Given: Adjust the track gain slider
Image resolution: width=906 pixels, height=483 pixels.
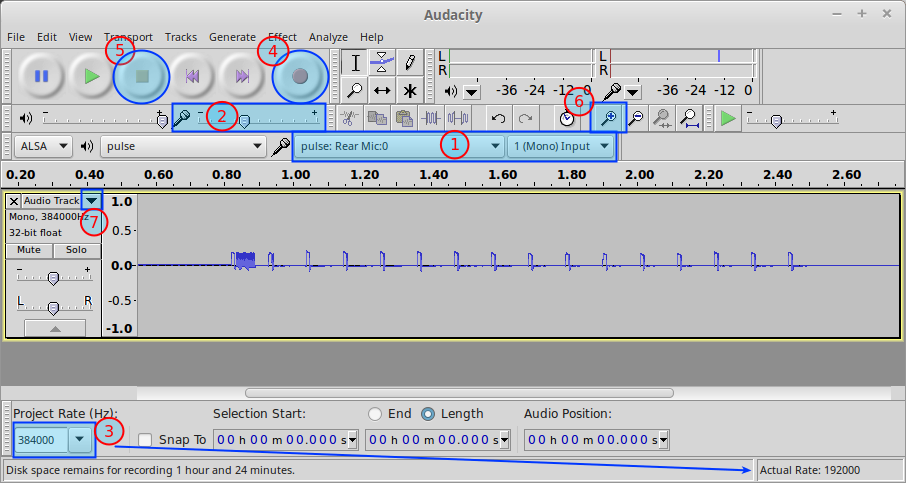Looking at the screenshot, I should [x=54, y=276].
